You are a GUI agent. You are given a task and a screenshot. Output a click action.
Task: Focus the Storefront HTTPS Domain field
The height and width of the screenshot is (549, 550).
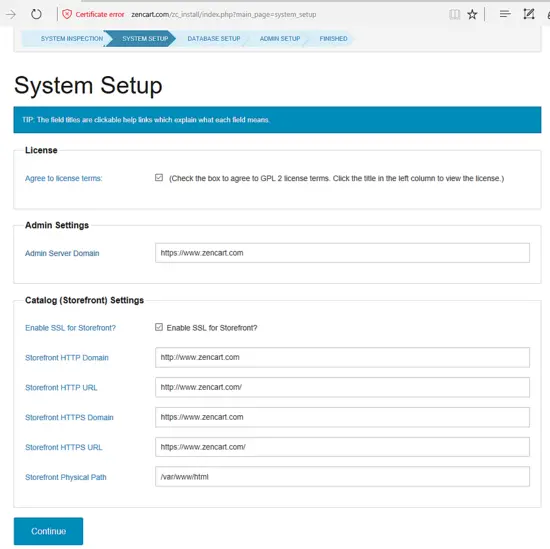pos(342,417)
